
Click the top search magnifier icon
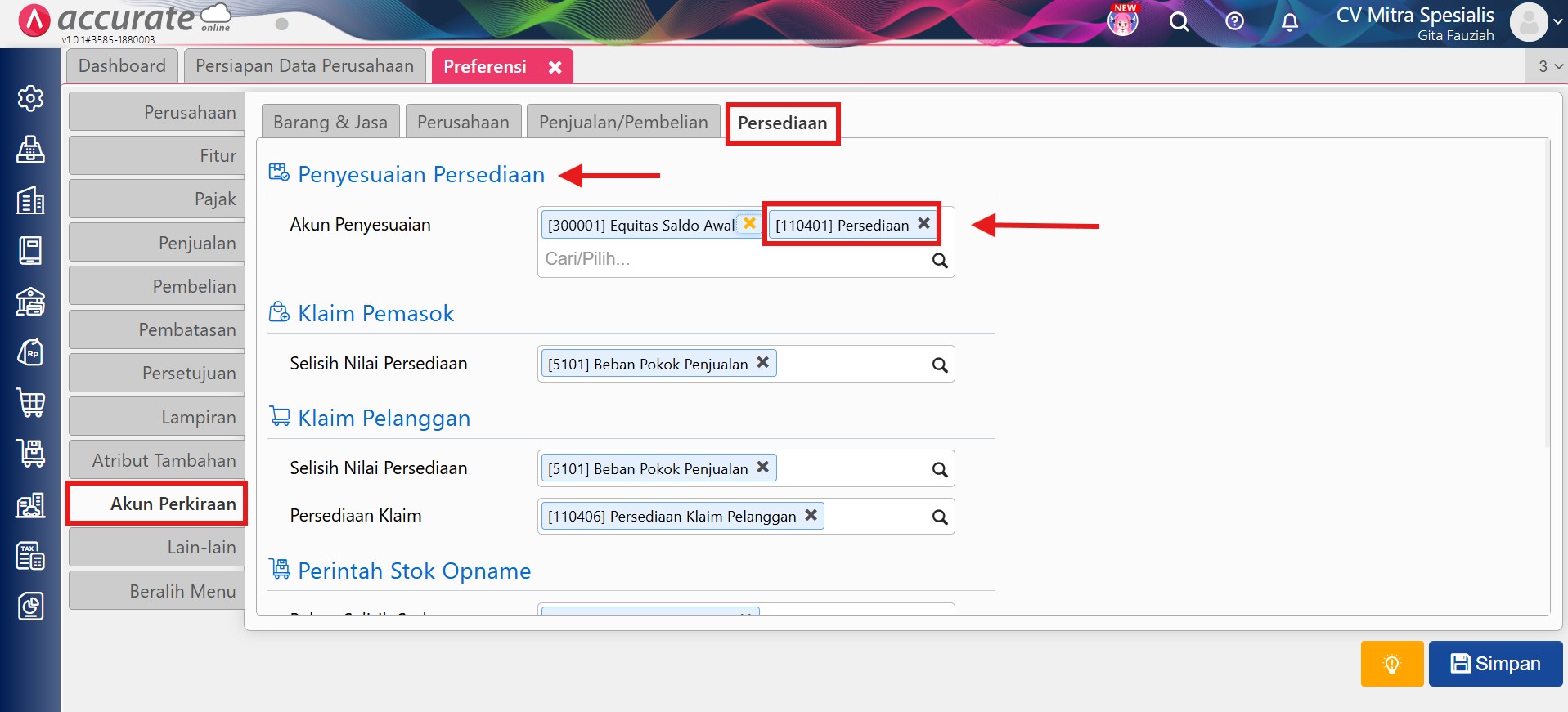1179,22
